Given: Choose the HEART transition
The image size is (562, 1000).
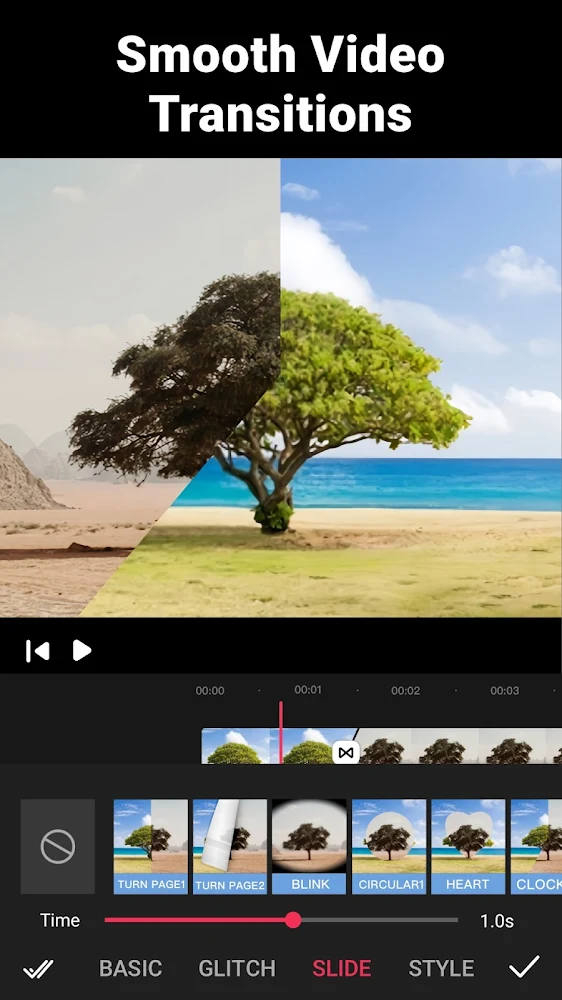Looking at the screenshot, I should (x=468, y=846).
